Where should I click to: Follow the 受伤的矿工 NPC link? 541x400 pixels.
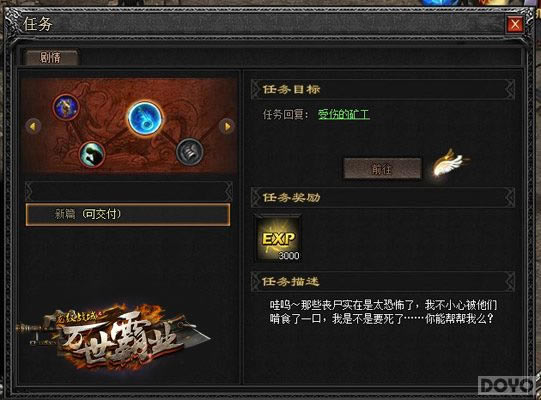[343, 114]
